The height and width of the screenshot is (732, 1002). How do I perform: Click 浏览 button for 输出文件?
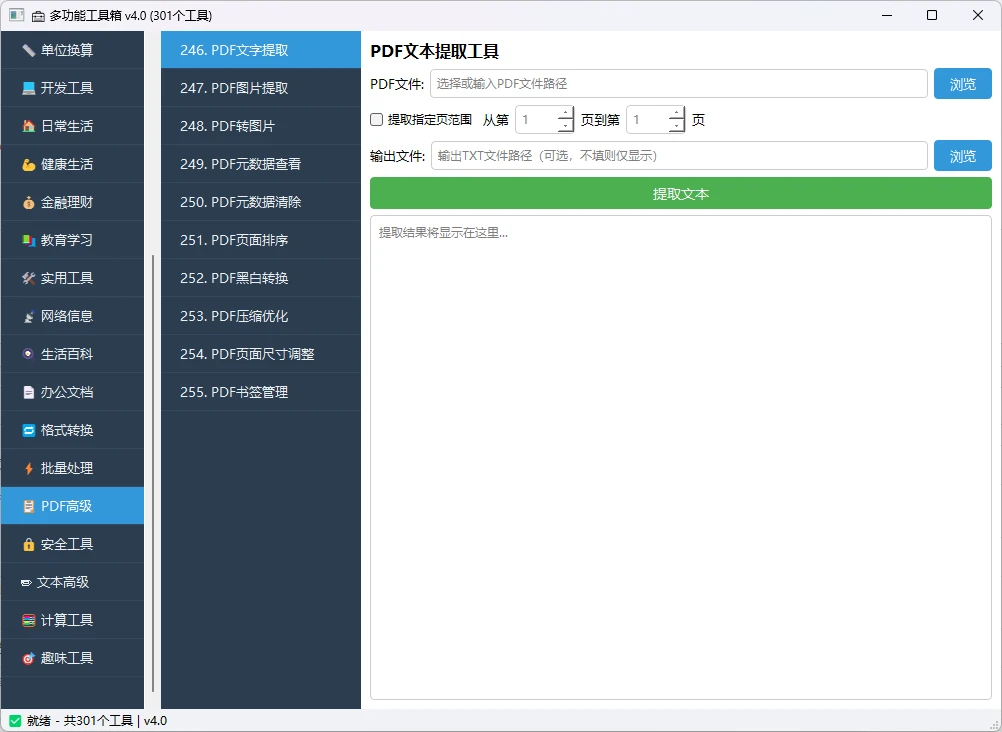pyautogui.click(x=962, y=156)
